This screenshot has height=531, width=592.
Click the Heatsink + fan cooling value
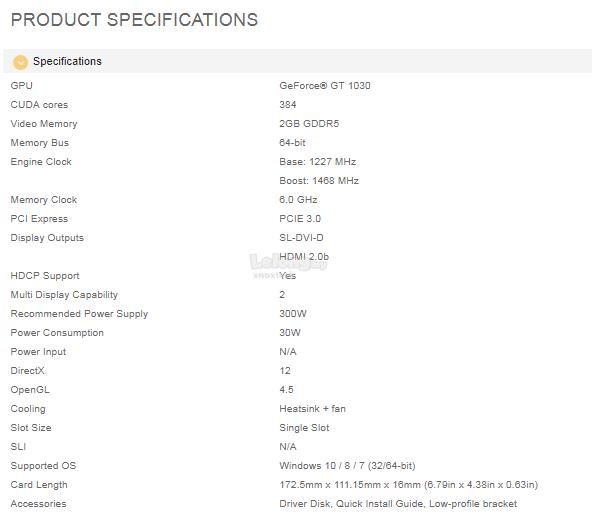313,409
